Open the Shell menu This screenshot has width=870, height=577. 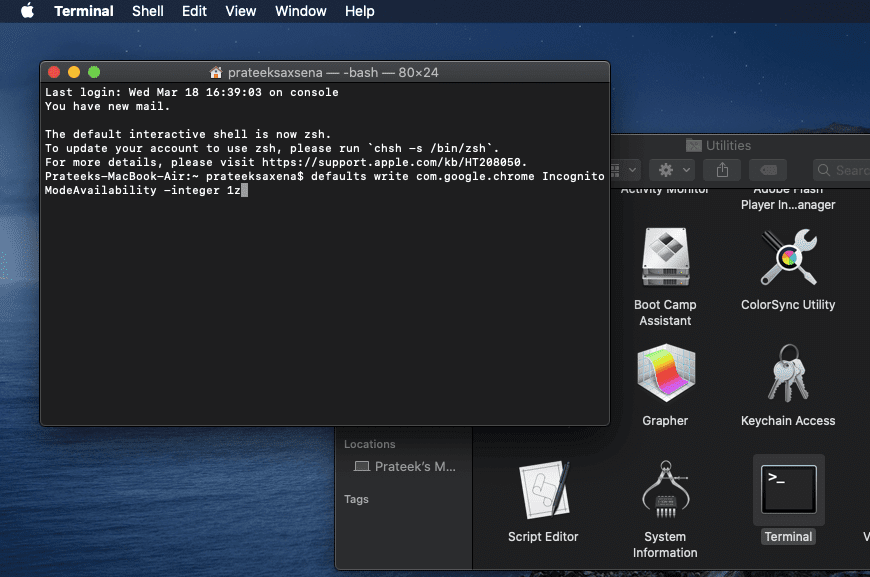147,11
